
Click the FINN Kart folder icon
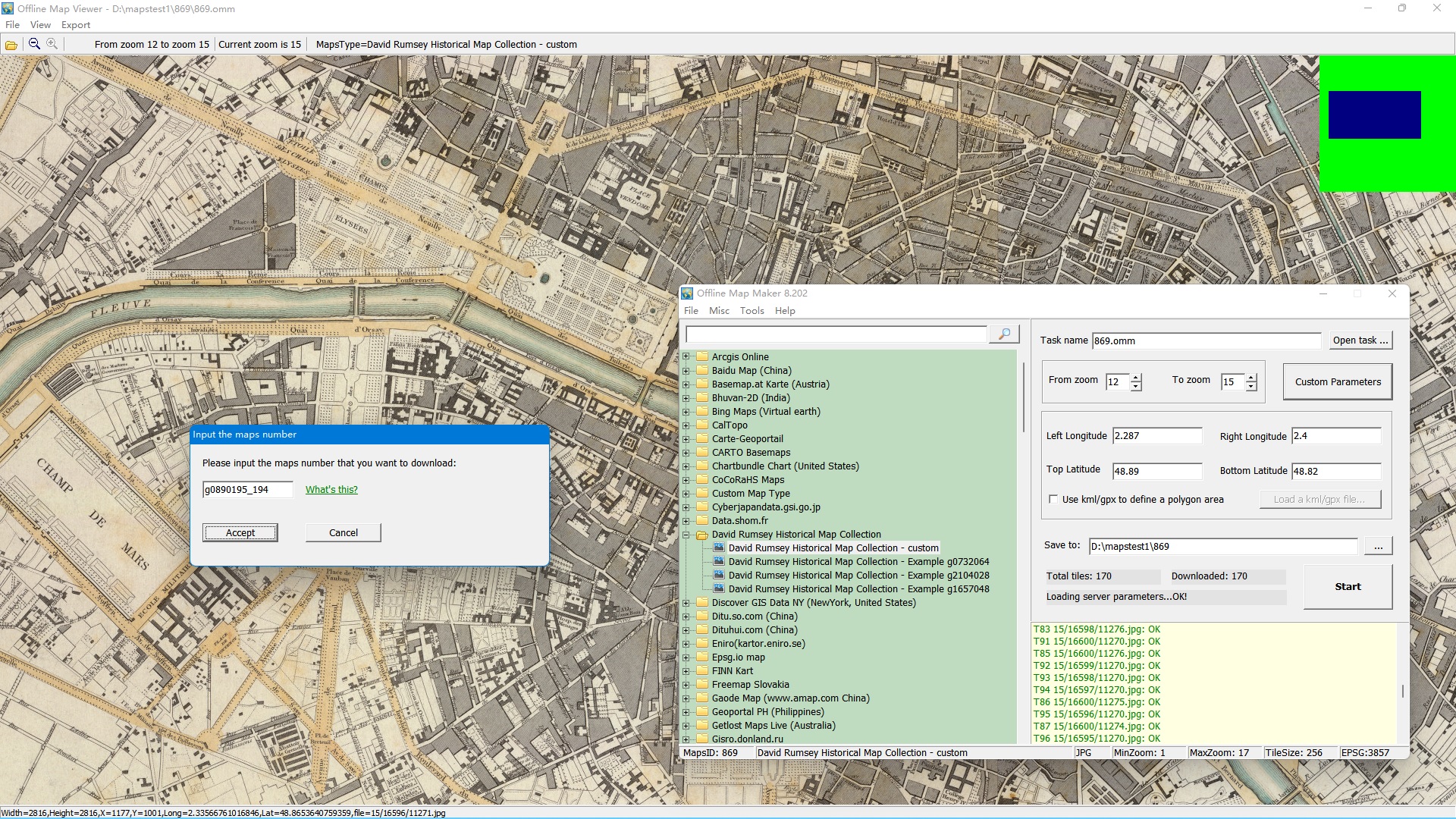tap(702, 670)
